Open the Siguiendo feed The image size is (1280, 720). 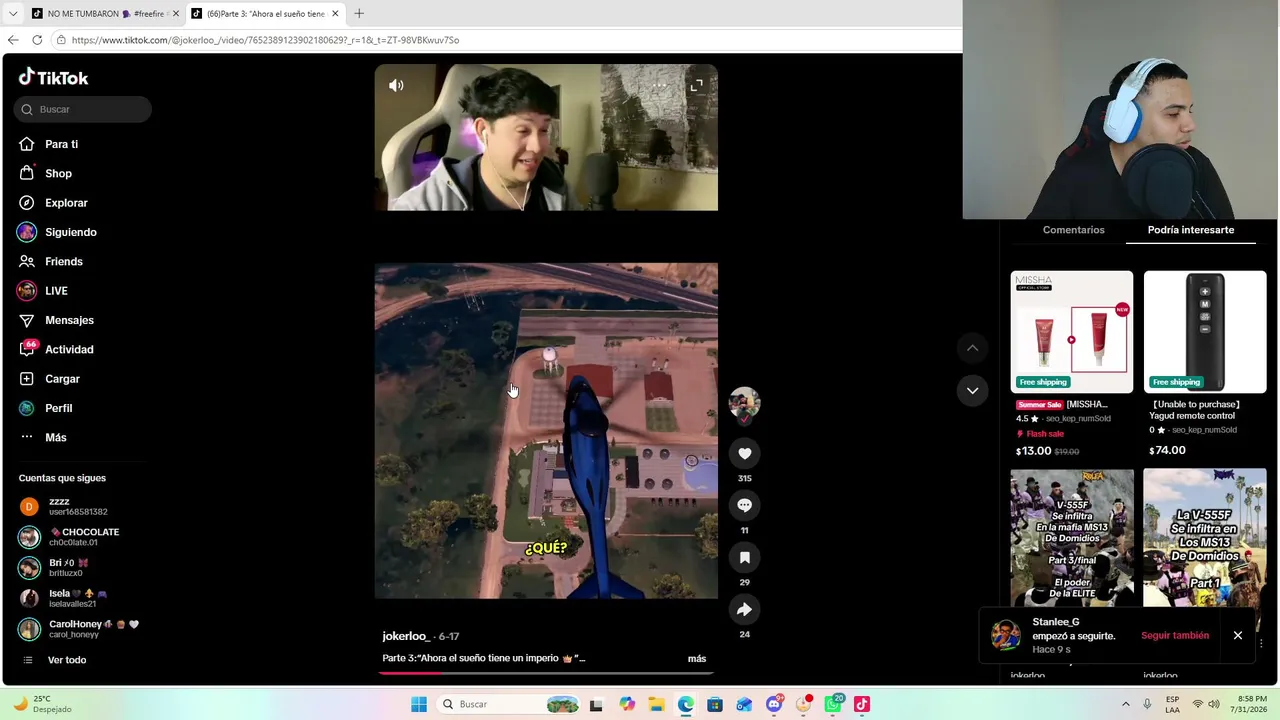click(70, 232)
